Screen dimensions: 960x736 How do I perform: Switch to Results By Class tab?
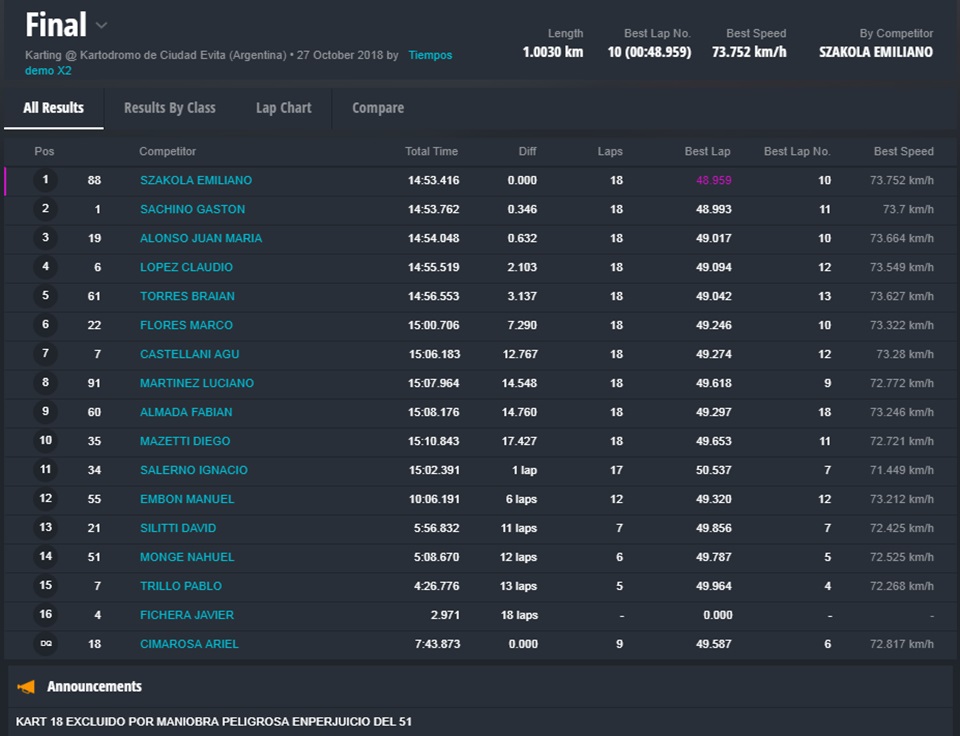click(x=169, y=108)
